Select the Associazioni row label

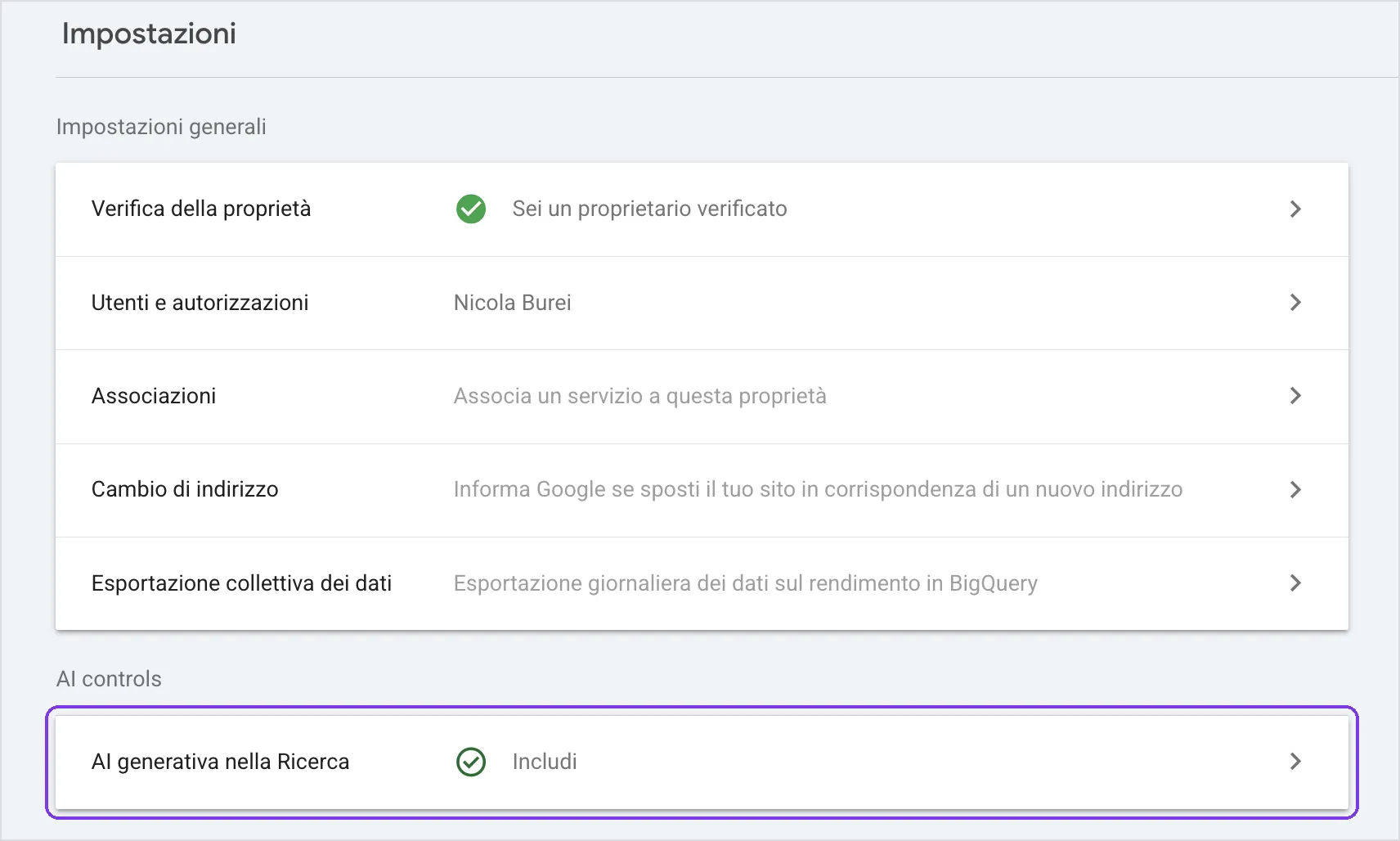point(154,396)
